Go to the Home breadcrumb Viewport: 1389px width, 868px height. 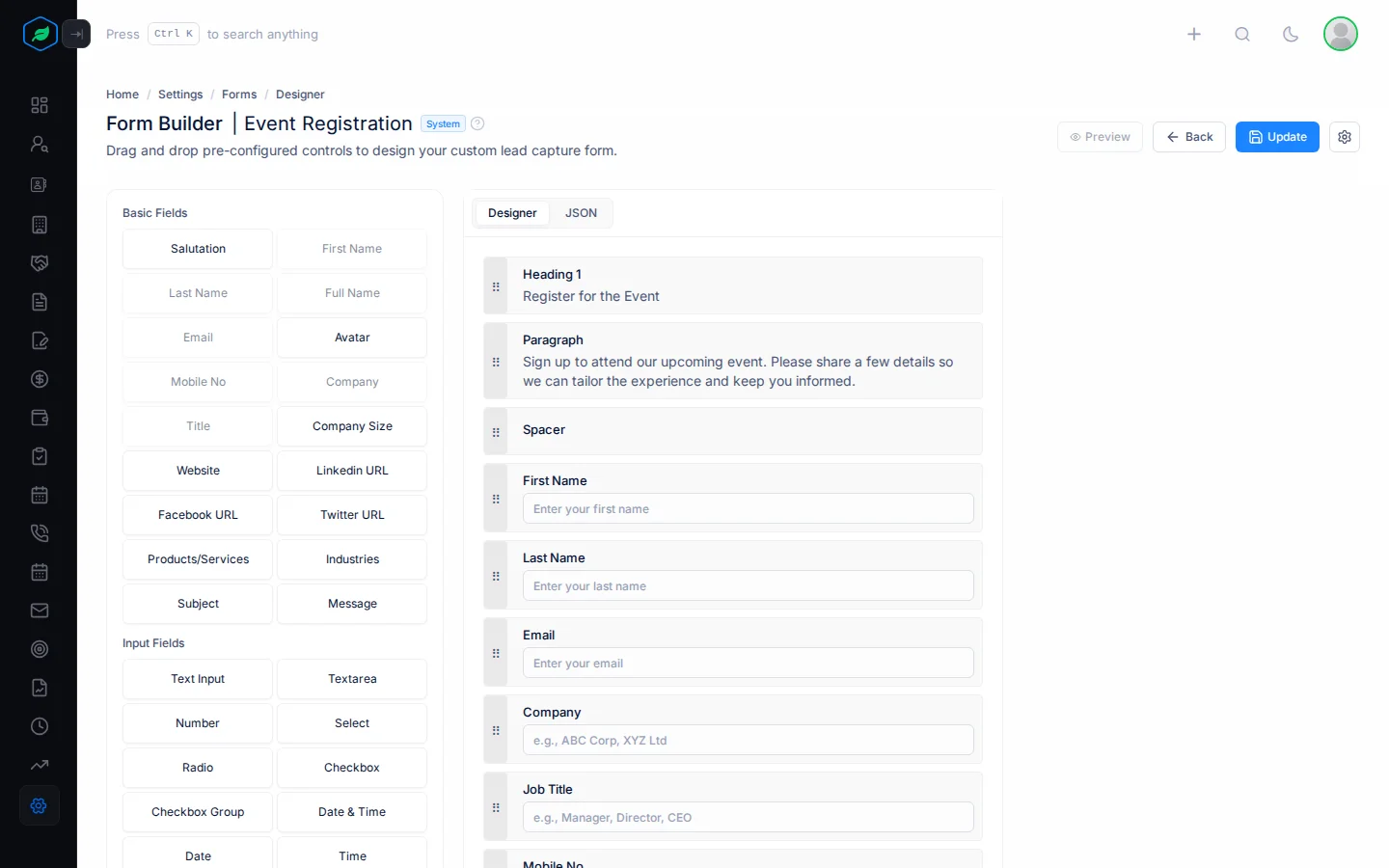point(123,95)
